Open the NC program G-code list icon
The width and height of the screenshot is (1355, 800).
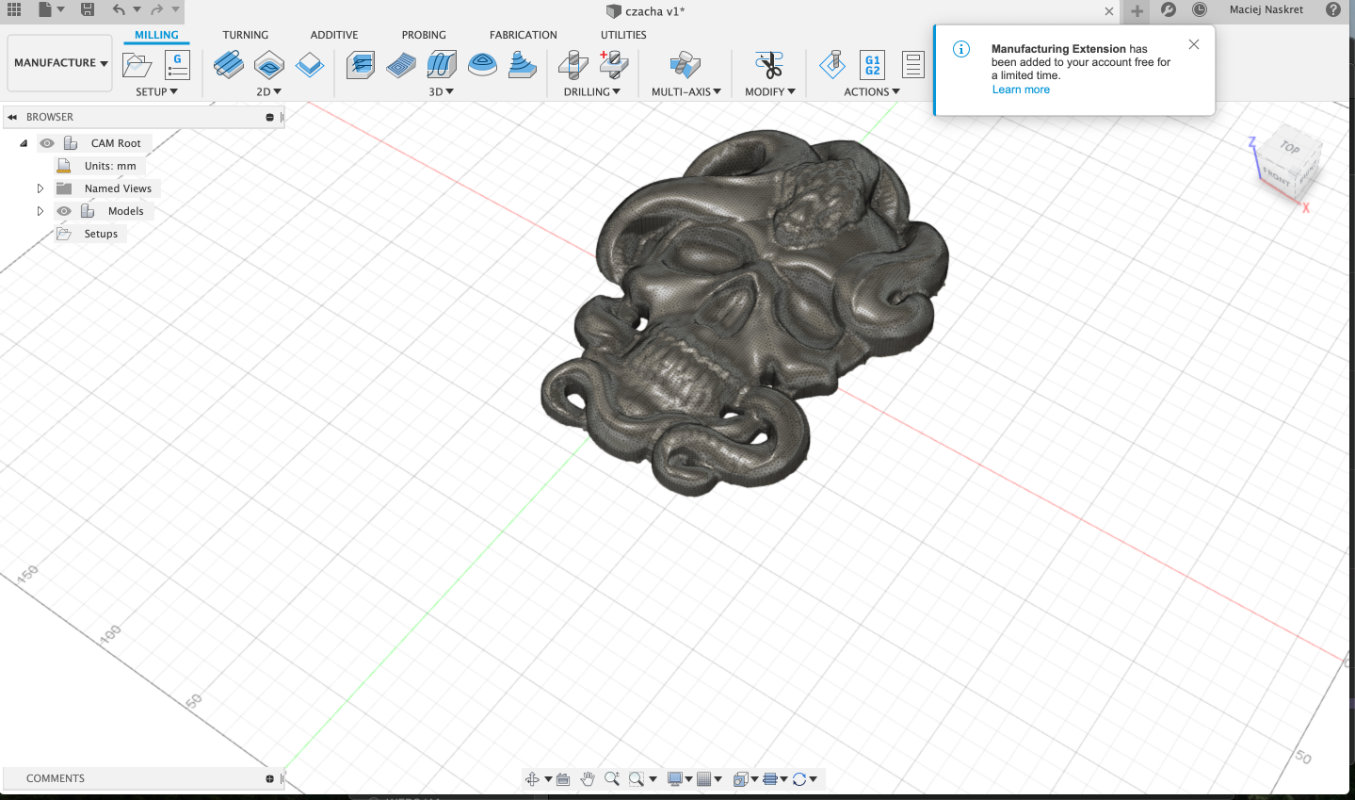pyautogui.click(x=177, y=65)
